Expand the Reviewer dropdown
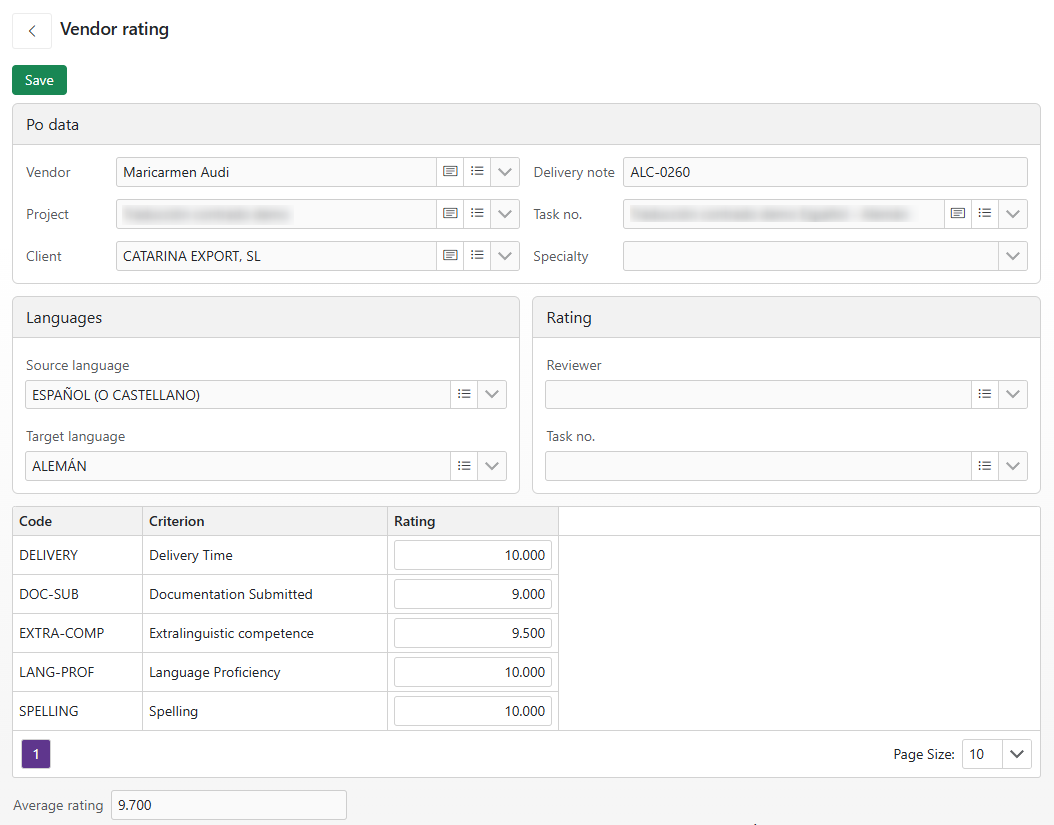This screenshot has width=1054, height=825. [1013, 394]
